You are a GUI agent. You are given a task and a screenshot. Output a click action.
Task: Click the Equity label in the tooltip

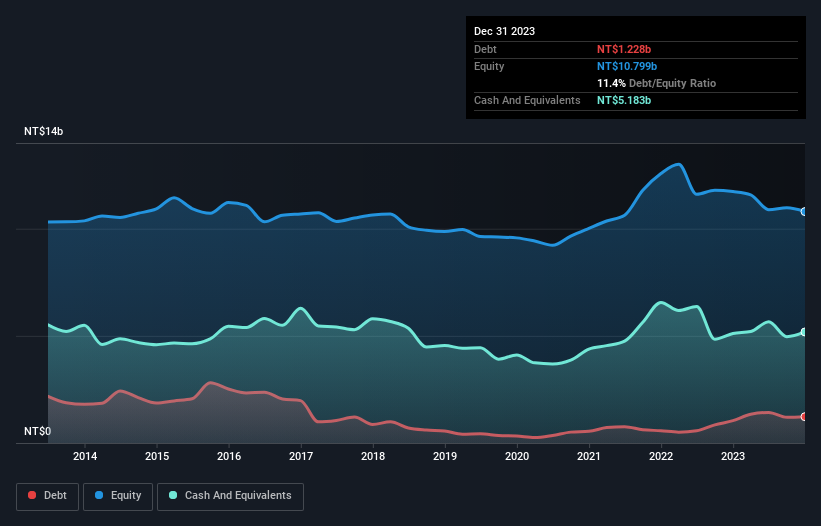pyautogui.click(x=489, y=66)
